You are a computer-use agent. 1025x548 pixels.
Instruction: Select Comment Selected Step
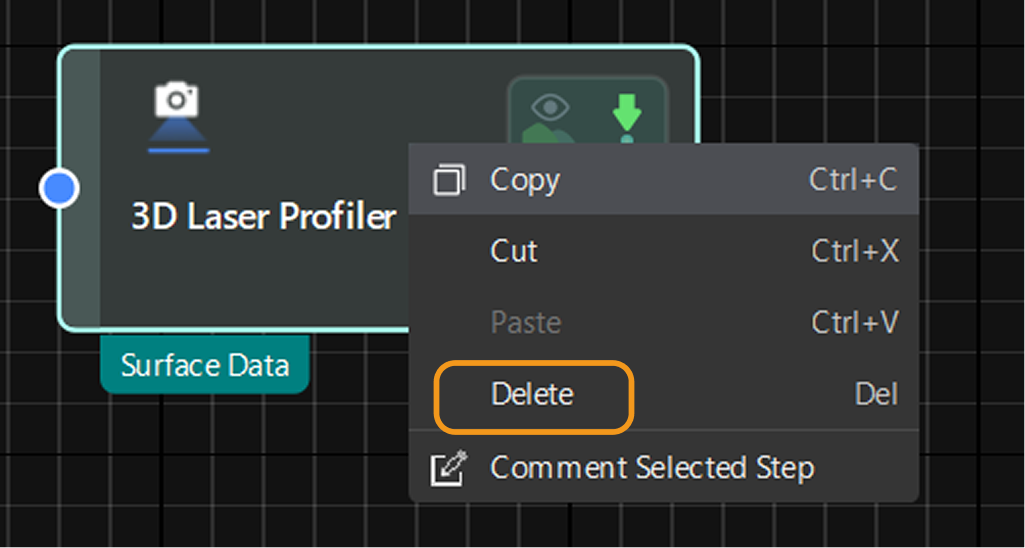(652, 468)
